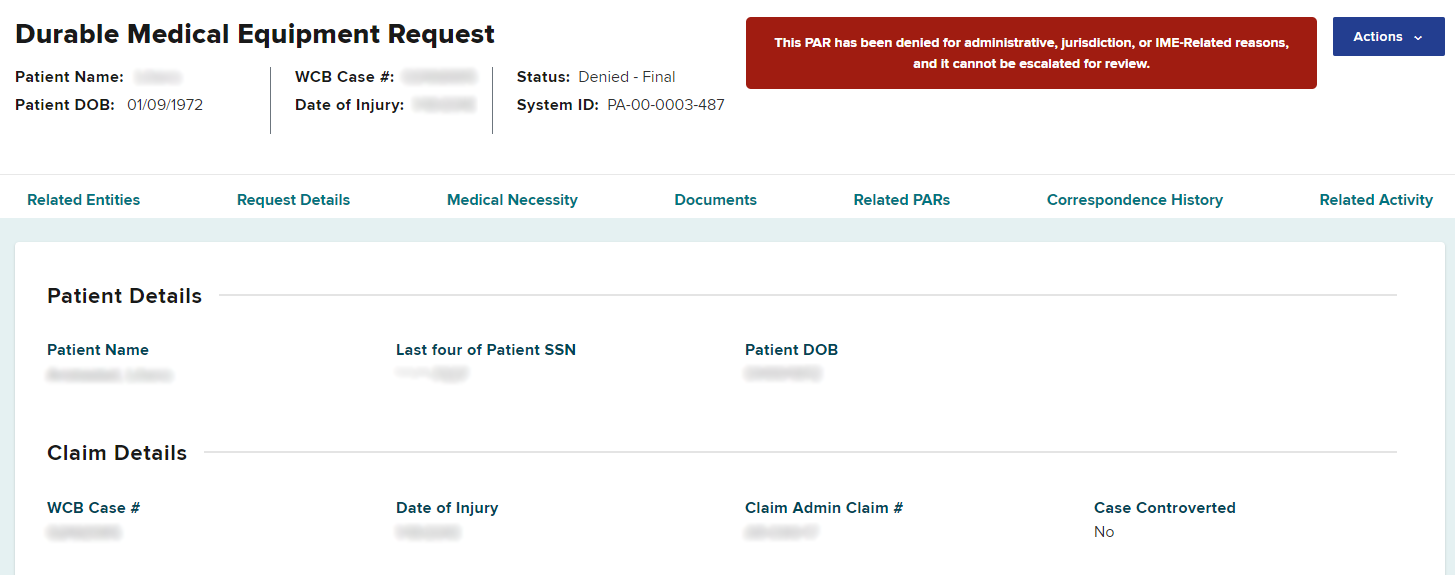Select the Documents tab
Image resolution: width=1455 pixels, height=575 pixels.
[x=715, y=200]
